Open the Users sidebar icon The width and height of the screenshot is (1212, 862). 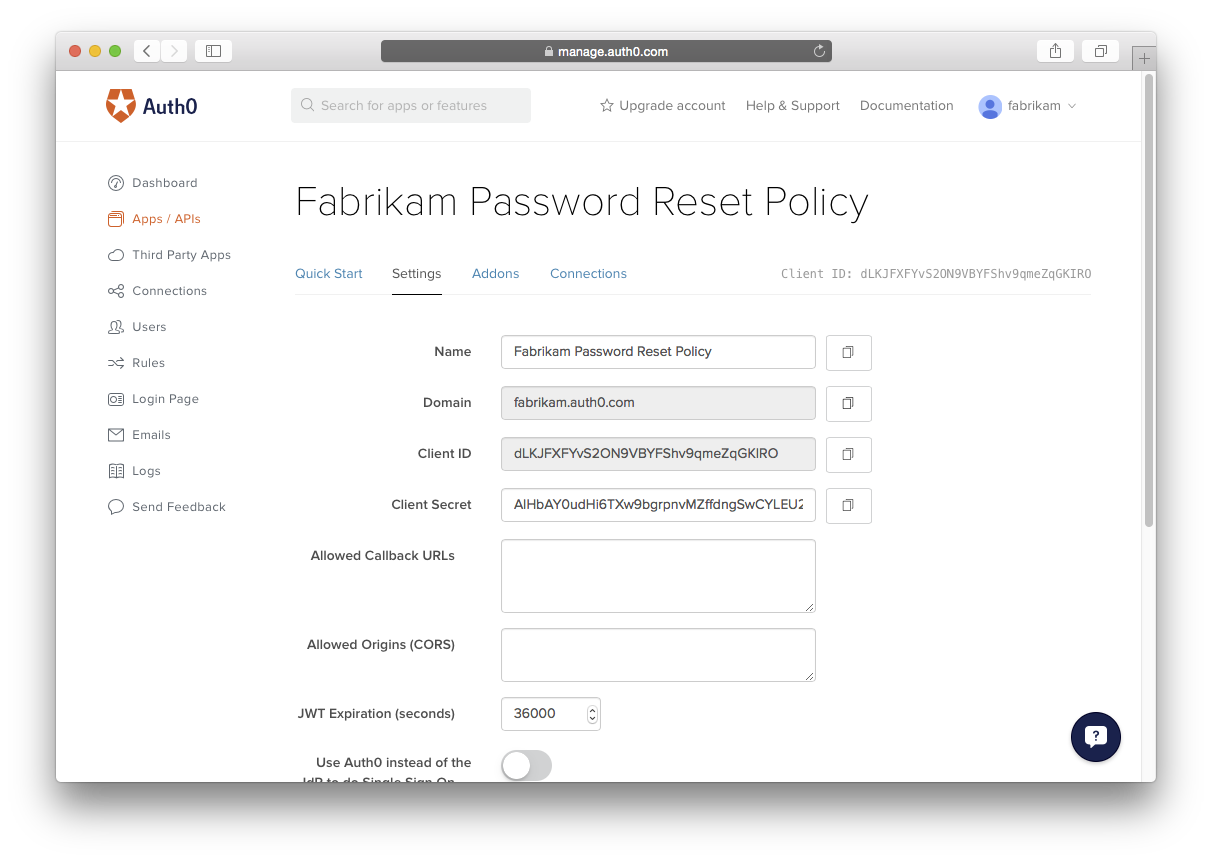pos(116,327)
